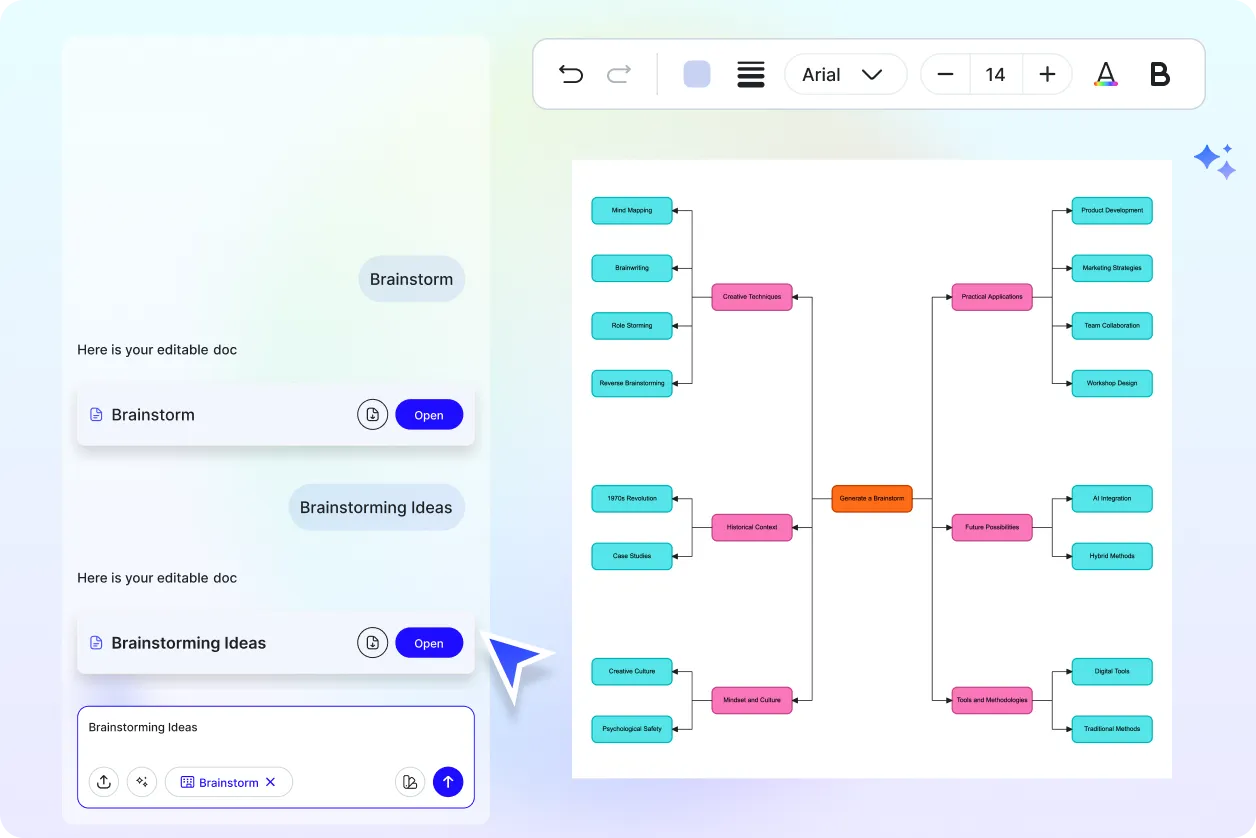Toggle bold formatting in the toolbar
1256x838 pixels.
(1160, 74)
